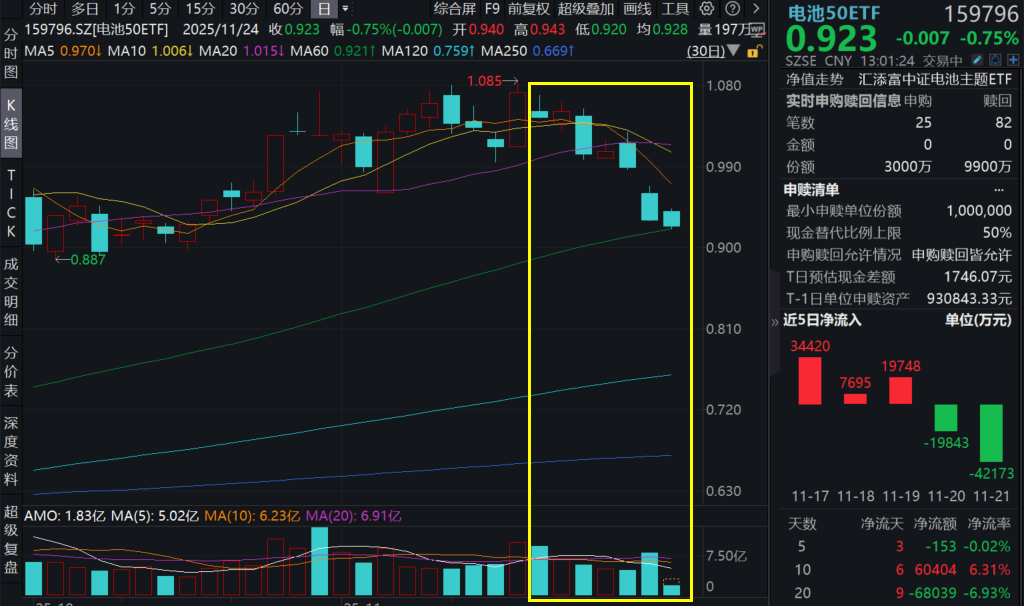Screen dimensions: 1024x606
Task: Add the ETF to watchlist via plus icon
Action: [x=1014, y=60]
